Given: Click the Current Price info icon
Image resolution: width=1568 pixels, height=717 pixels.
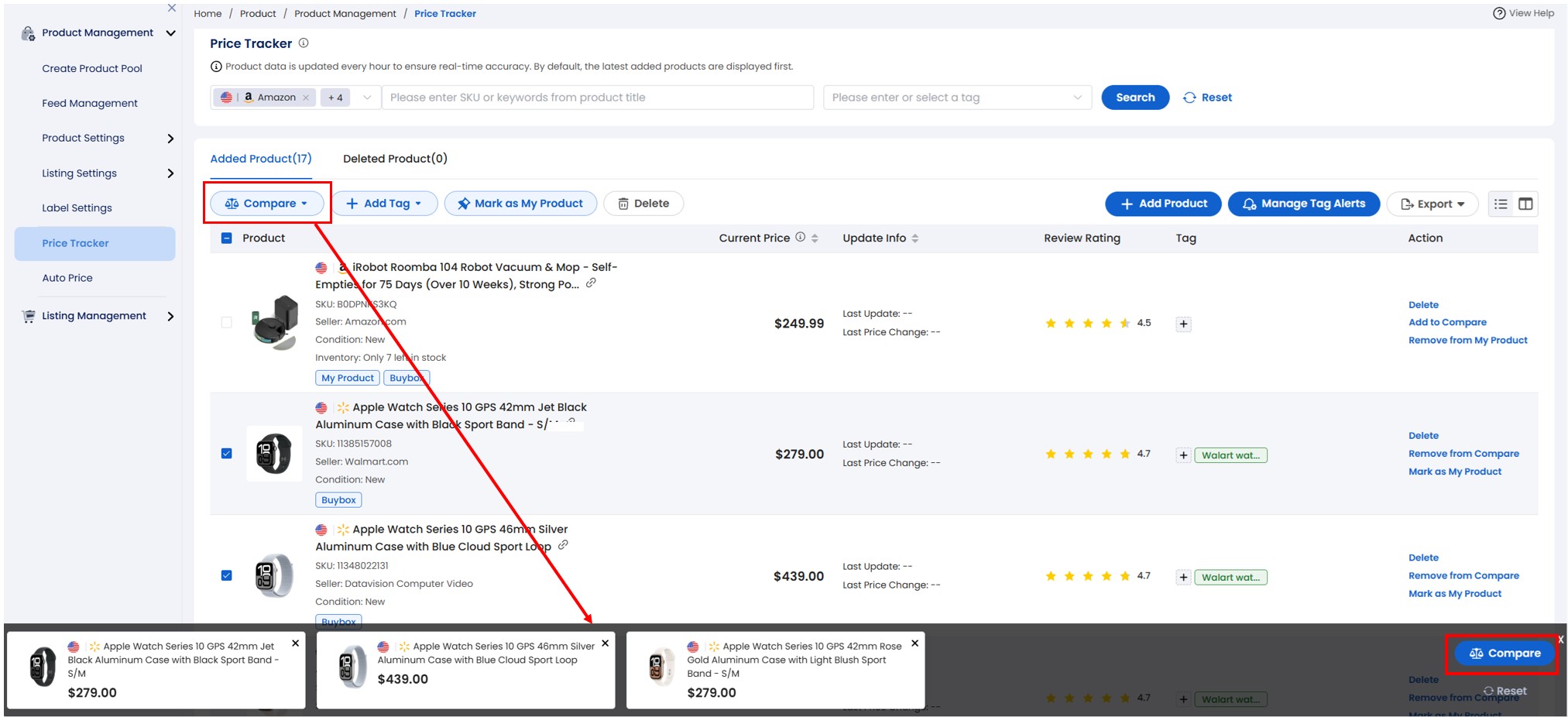Looking at the screenshot, I should tap(801, 238).
